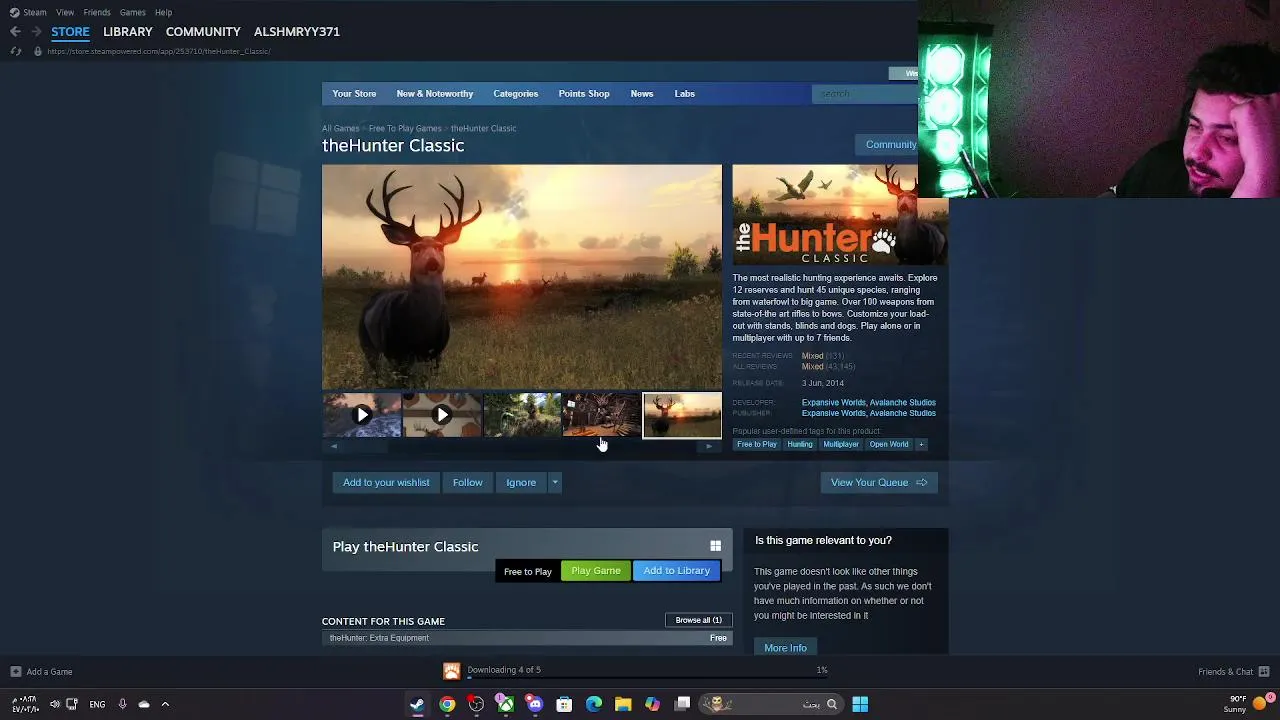Switch to the COMMUNITY tab
This screenshot has height=720, width=1280.
(203, 32)
